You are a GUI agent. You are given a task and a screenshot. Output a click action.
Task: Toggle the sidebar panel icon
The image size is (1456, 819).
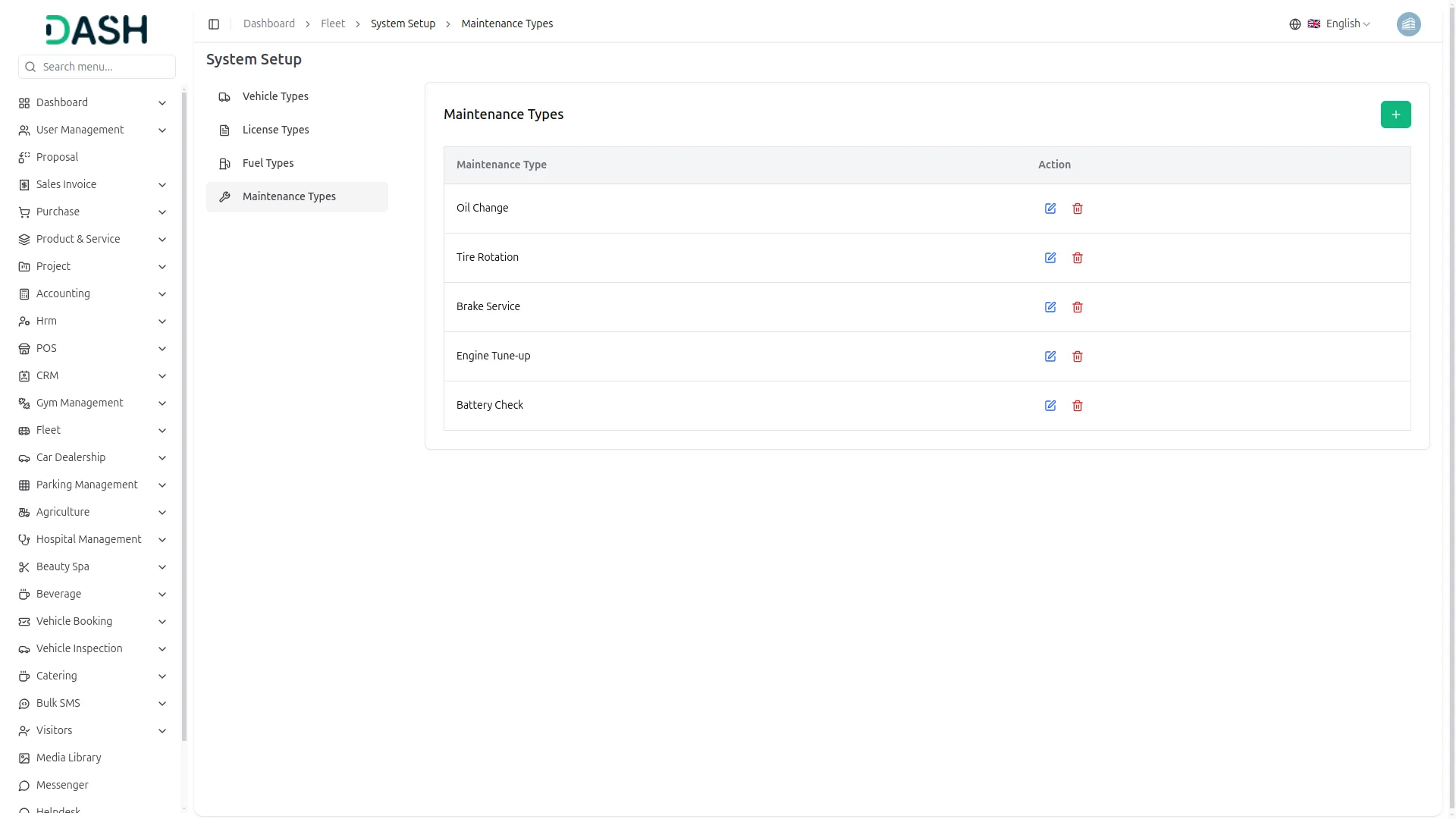click(x=214, y=24)
